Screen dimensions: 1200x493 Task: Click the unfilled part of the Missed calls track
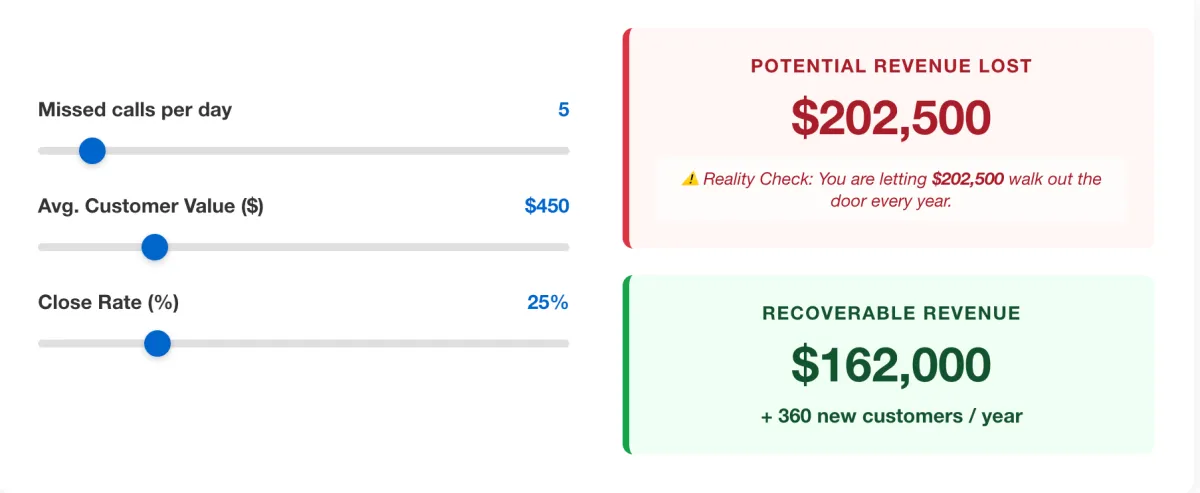click(x=350, y=151)
